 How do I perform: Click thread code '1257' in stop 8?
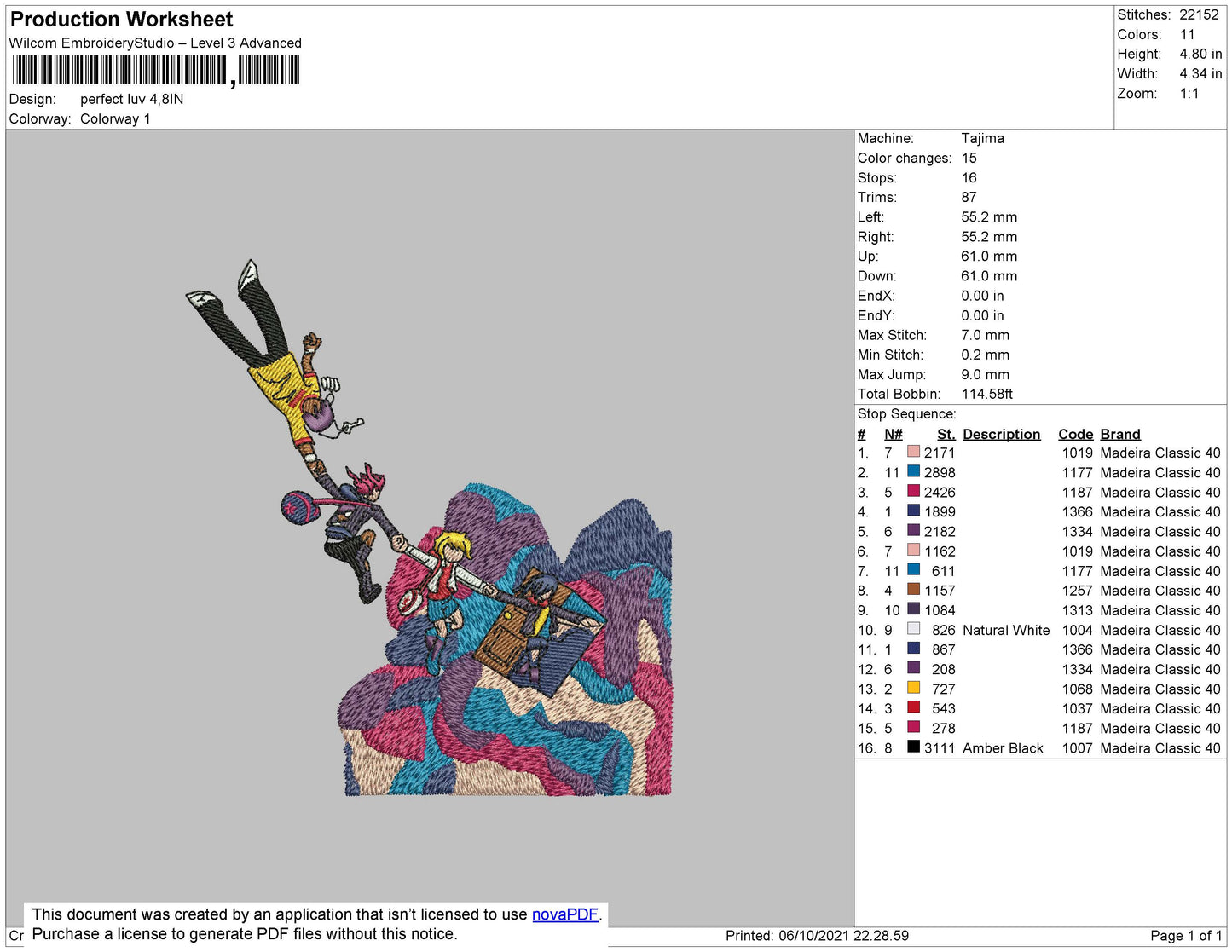pyautogui.click(x=1078, y=591)
